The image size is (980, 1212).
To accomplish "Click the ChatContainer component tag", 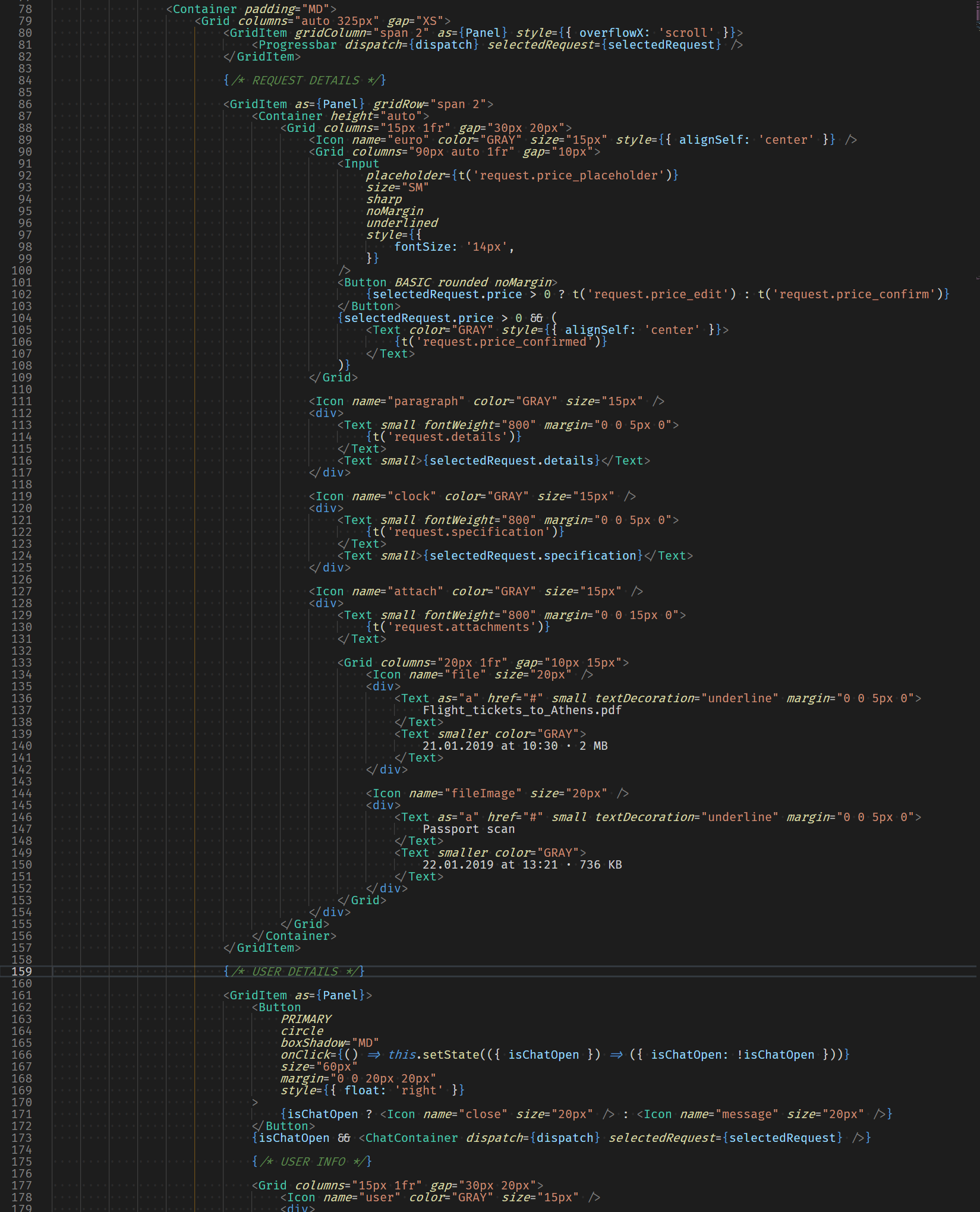I will point(410,1138).
